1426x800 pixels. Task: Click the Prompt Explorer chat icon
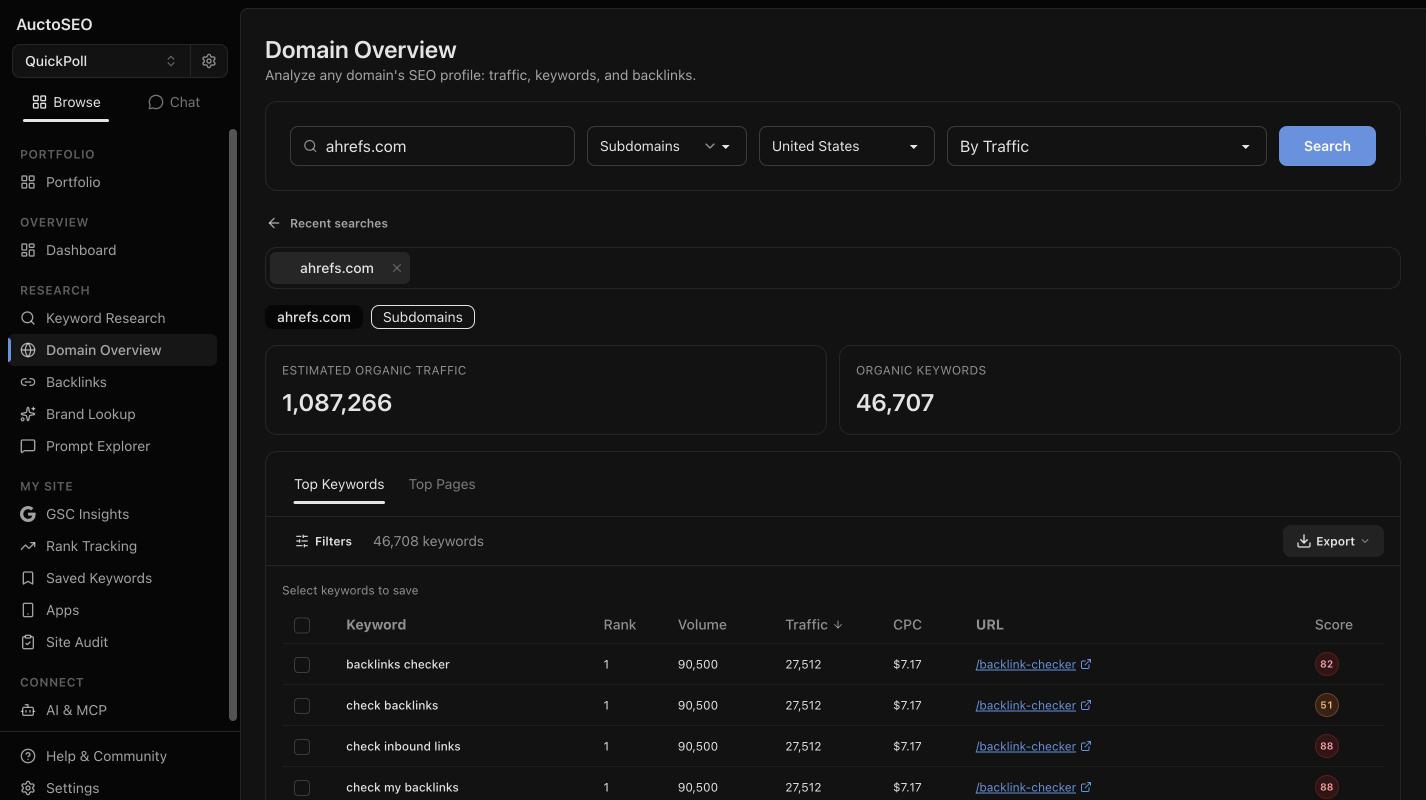(28, 446)
